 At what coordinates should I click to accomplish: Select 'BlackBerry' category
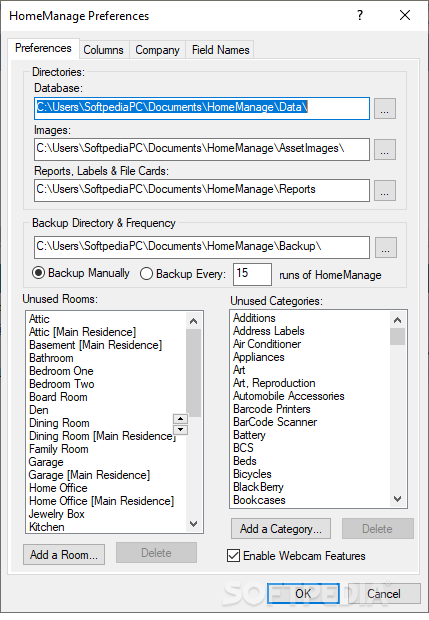258,488
